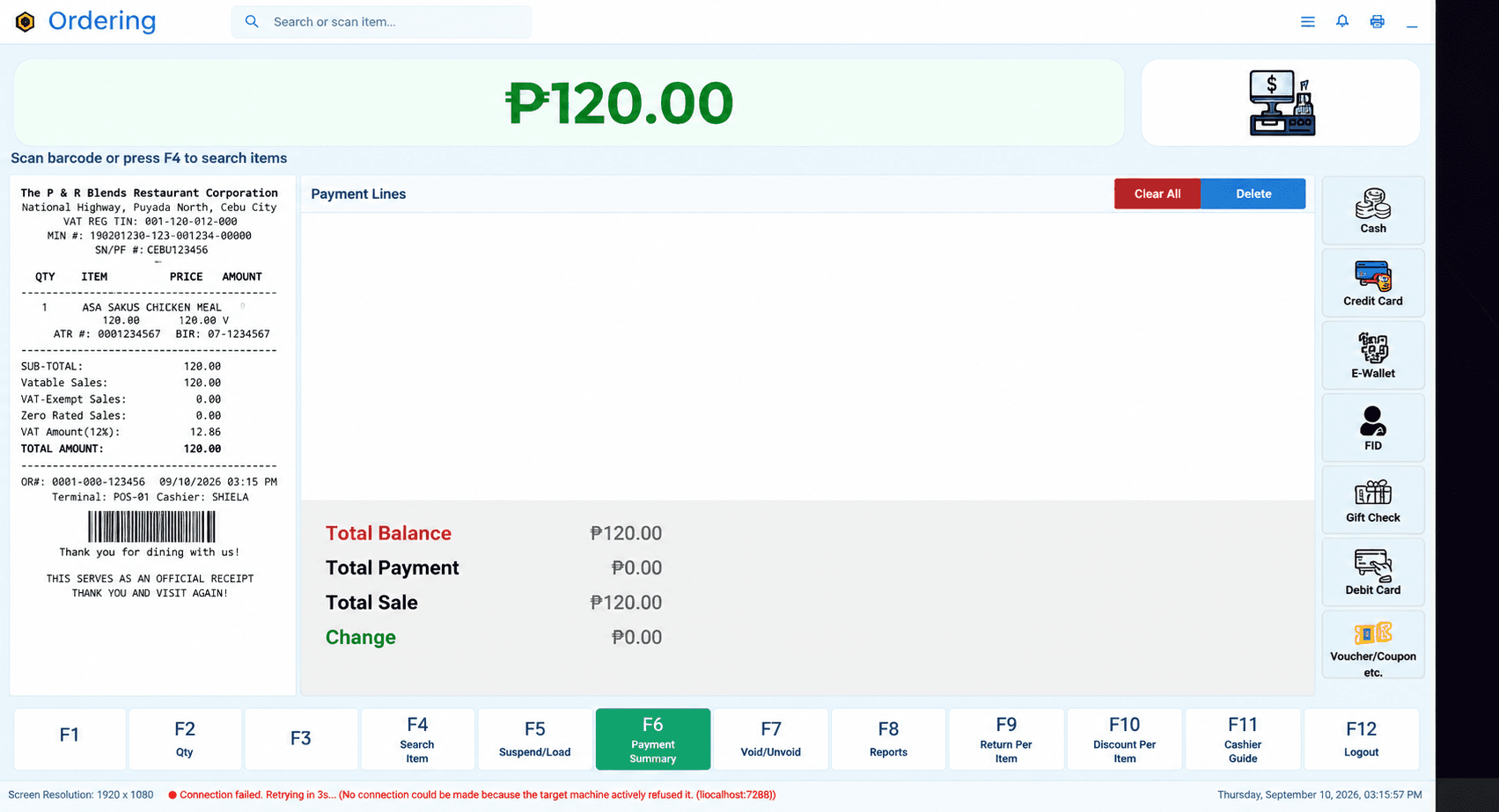This screenshot has width=1499, height=812.
Task: Select Debit Card payment method
Action: pos(1372,572)
